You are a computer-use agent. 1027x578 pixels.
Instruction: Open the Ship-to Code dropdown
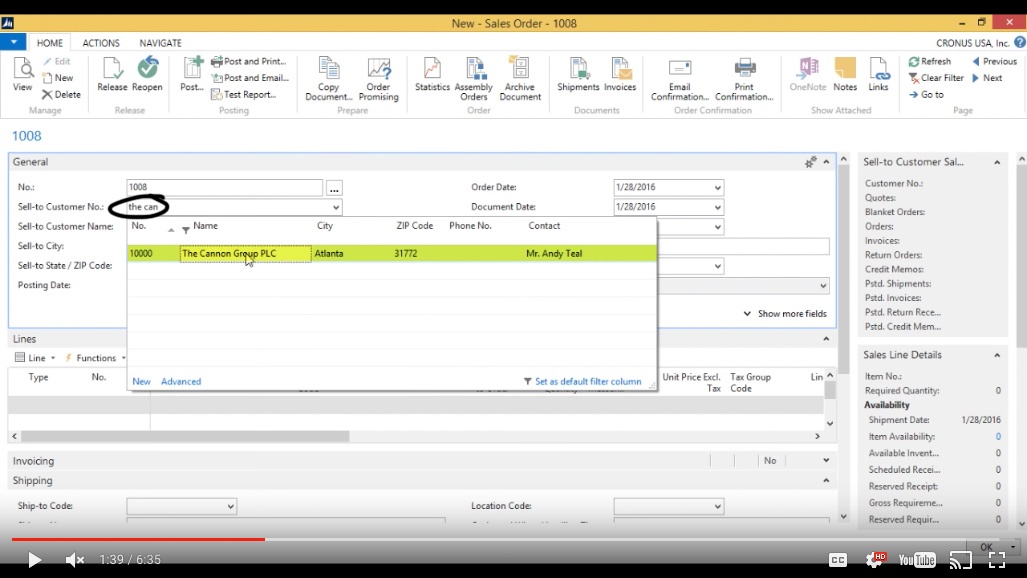pos(230,507)
